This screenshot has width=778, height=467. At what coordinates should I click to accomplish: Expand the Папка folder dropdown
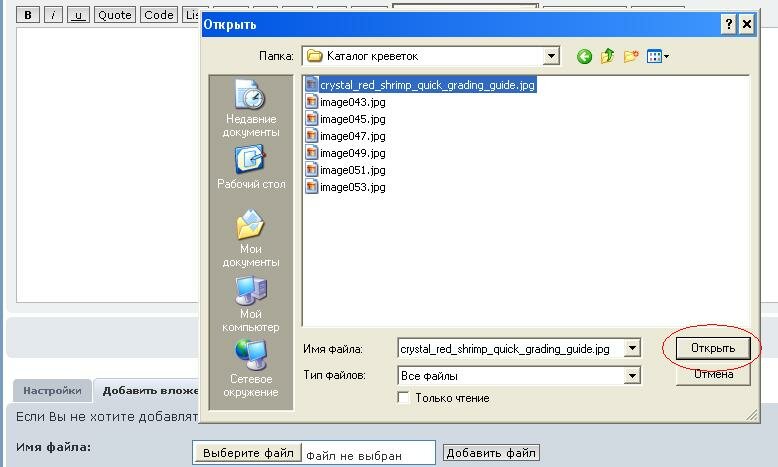pos(551,56)
